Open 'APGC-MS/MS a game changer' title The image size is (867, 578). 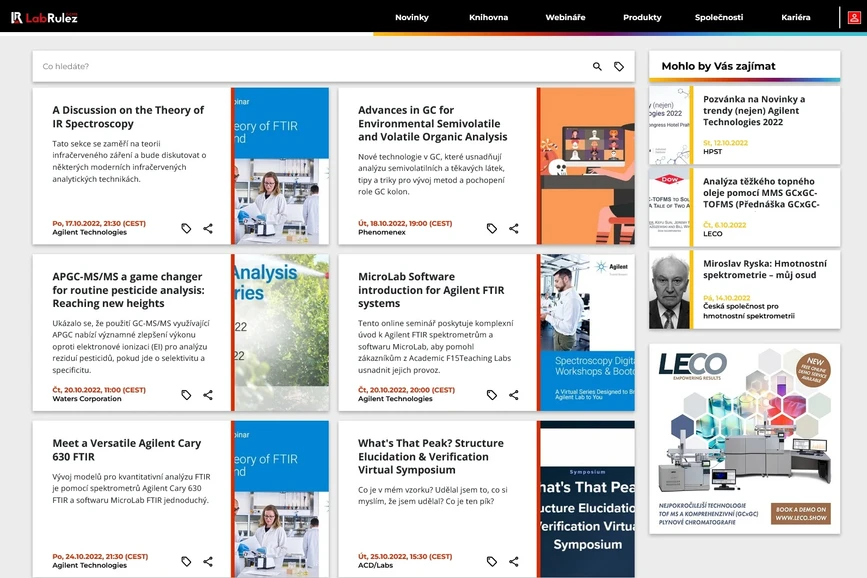click(x=128, y=290)
